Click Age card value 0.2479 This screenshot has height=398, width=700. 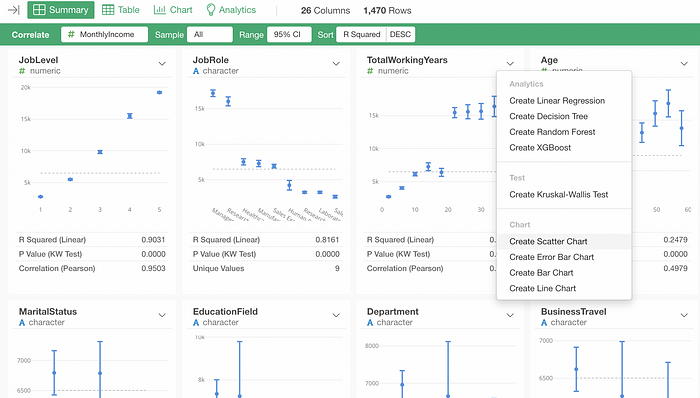(675, 240)
